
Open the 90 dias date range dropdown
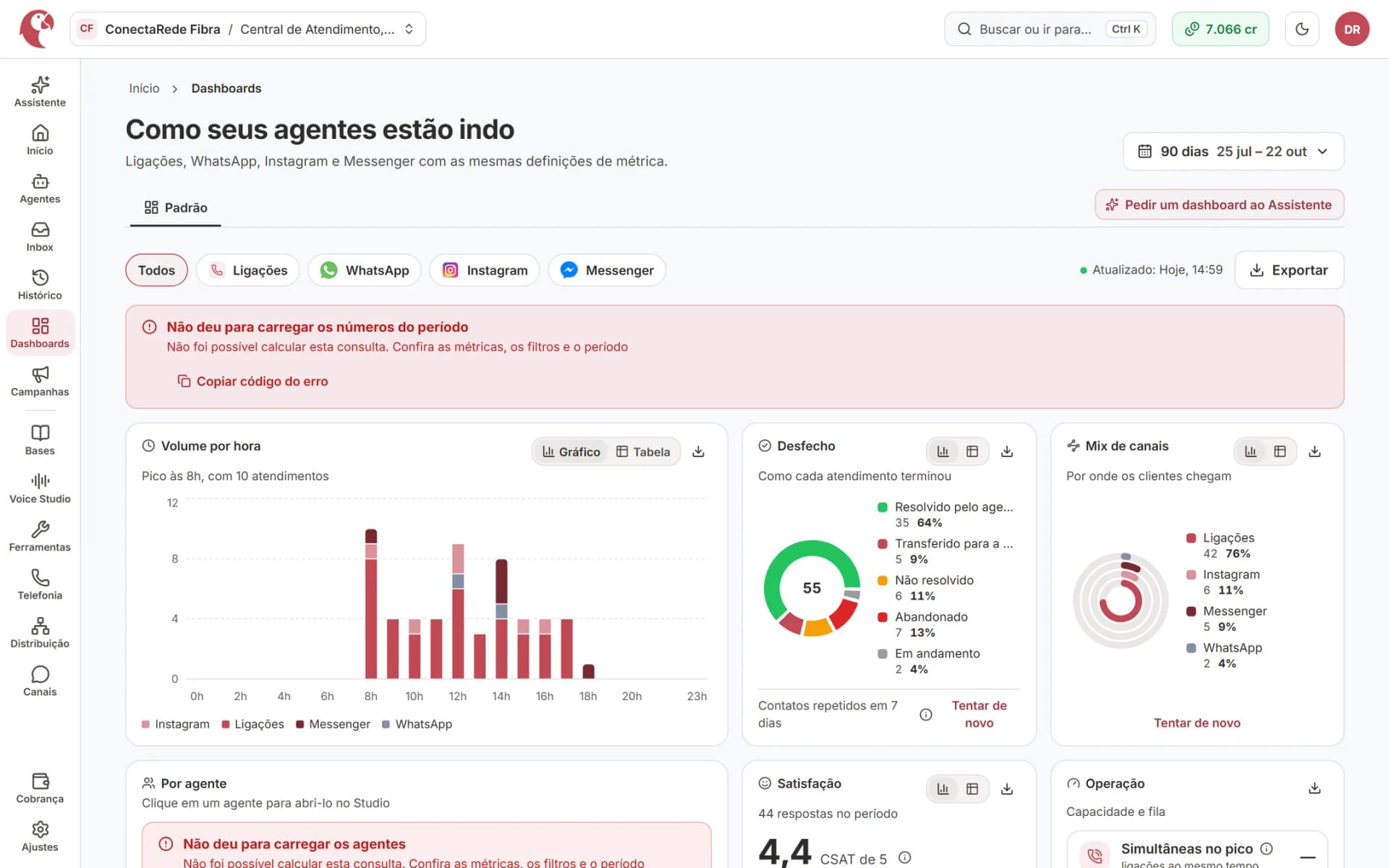coord(1233,151)
